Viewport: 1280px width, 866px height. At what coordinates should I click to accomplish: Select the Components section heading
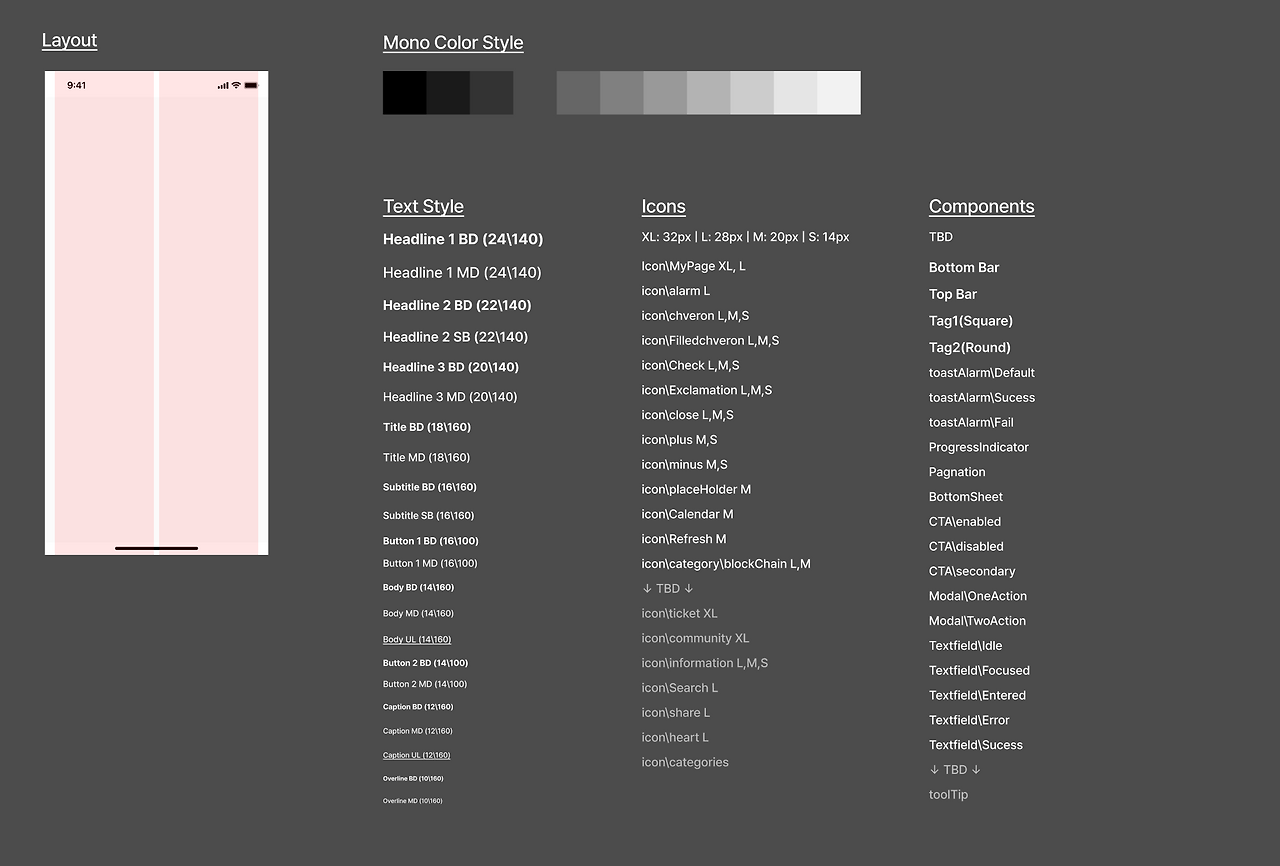tap(981, 206)
